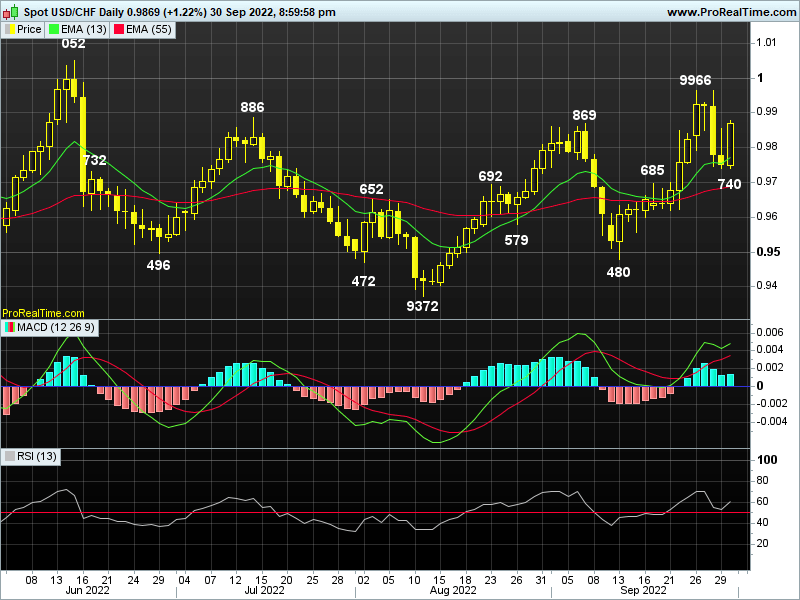This screenshot has height=600, width=800.
Task: Toggle EMA (13) line visibility
Action: [84, 28]
